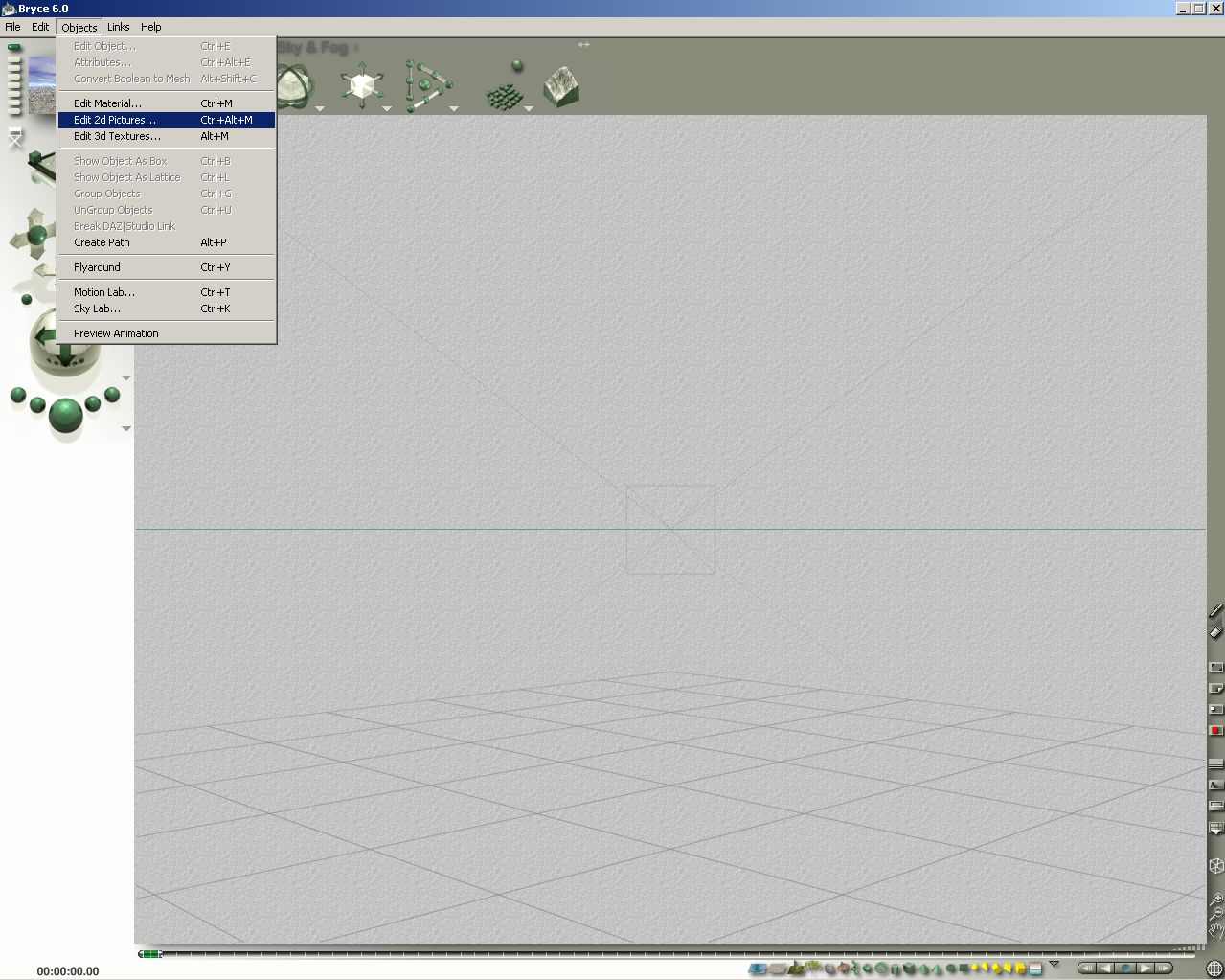
Task: Open the File menu
Action: 12,27
